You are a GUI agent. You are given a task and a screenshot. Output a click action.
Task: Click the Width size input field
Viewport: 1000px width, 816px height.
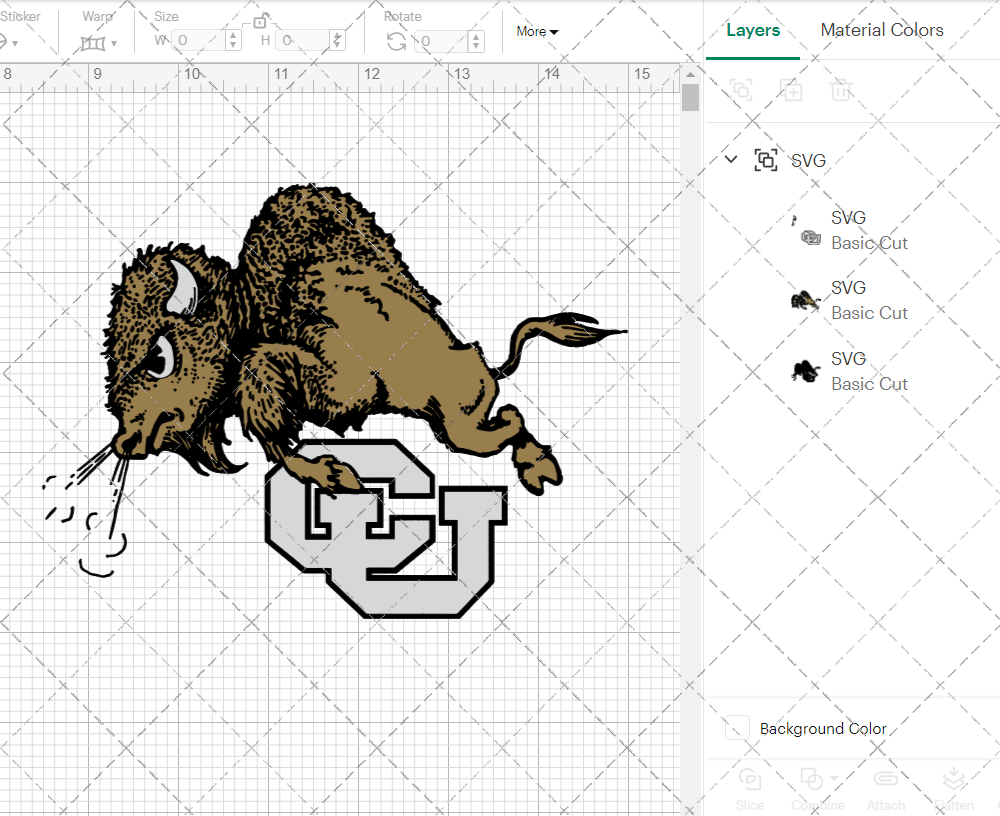200,40
